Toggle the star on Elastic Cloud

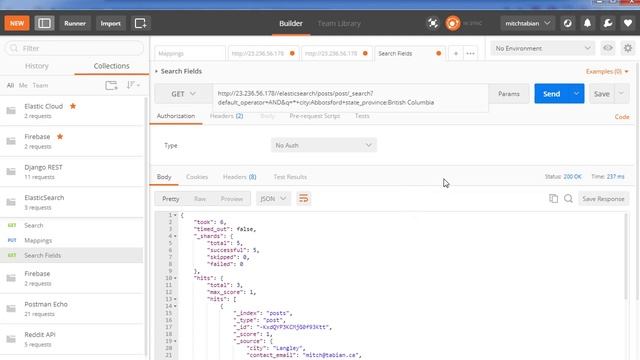[73, 106]
